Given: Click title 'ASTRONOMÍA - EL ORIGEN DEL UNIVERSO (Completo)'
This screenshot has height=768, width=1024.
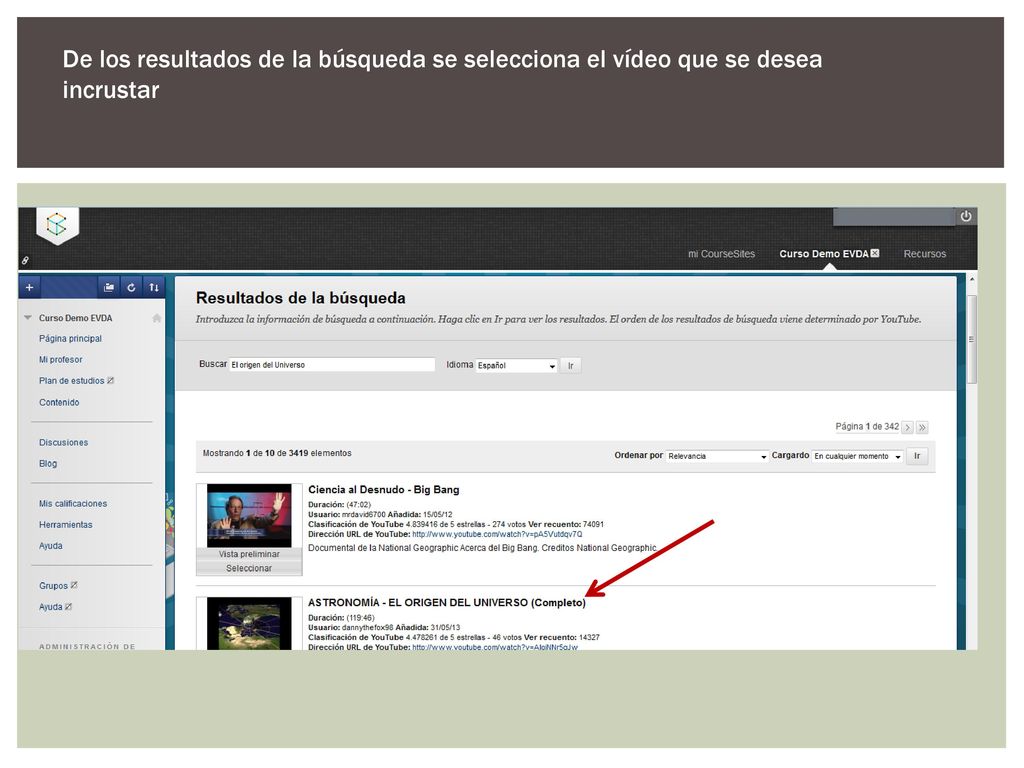Looking at the screenshot, I should pyautogui.click(x=447, y=603).
